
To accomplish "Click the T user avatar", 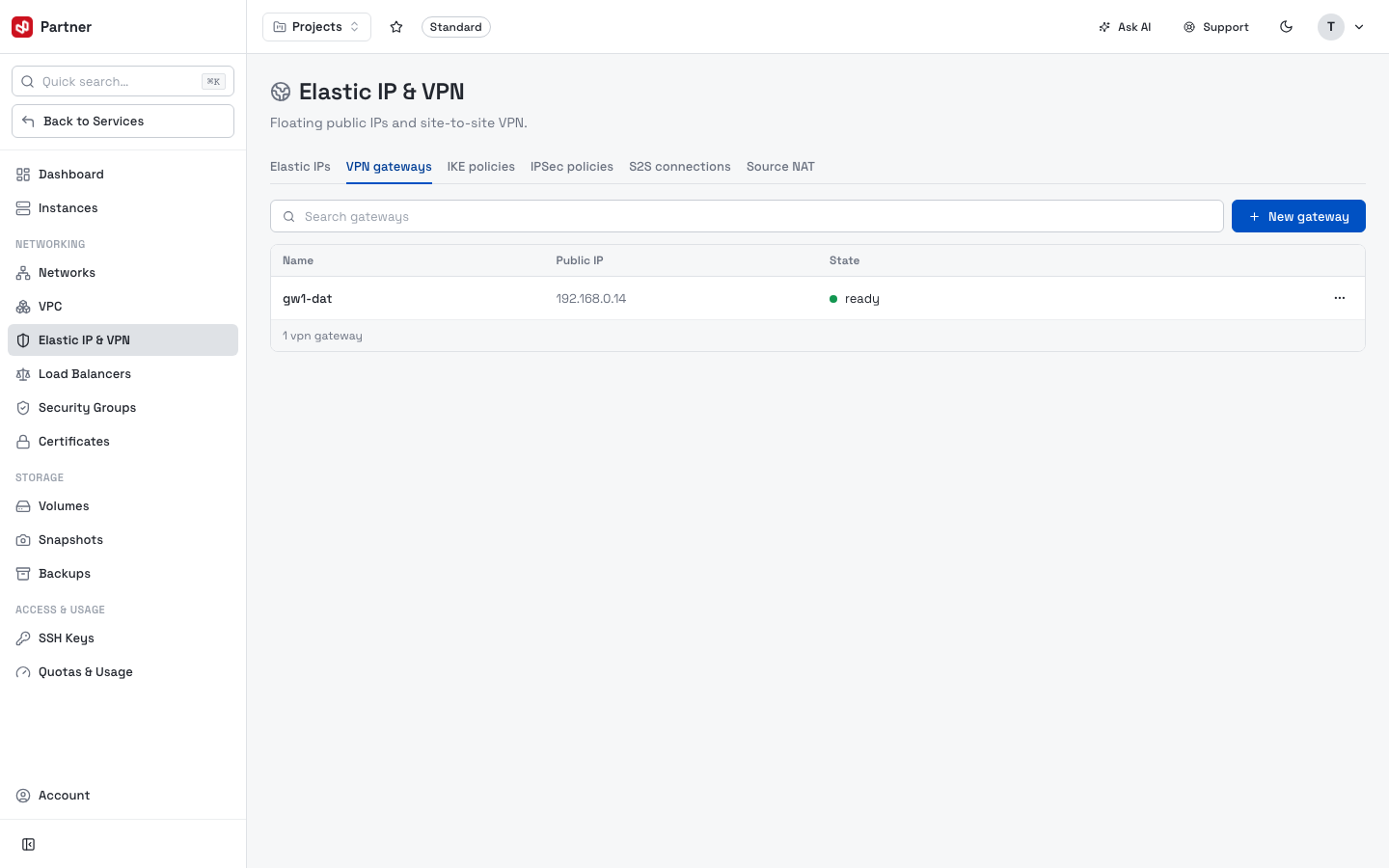I will tap(1331, 27).
